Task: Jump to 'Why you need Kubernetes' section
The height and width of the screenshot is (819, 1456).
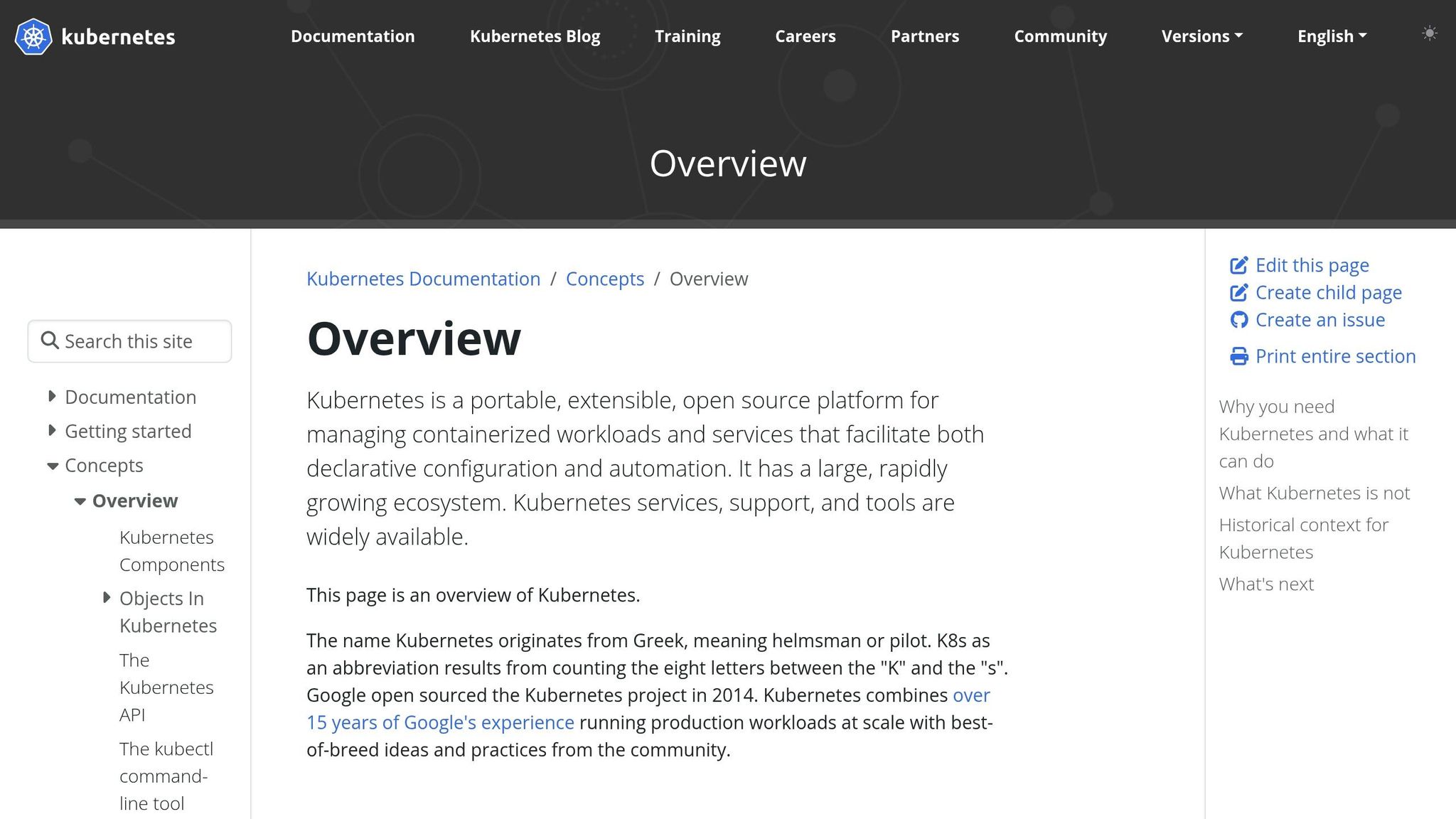Action: 1313,434
